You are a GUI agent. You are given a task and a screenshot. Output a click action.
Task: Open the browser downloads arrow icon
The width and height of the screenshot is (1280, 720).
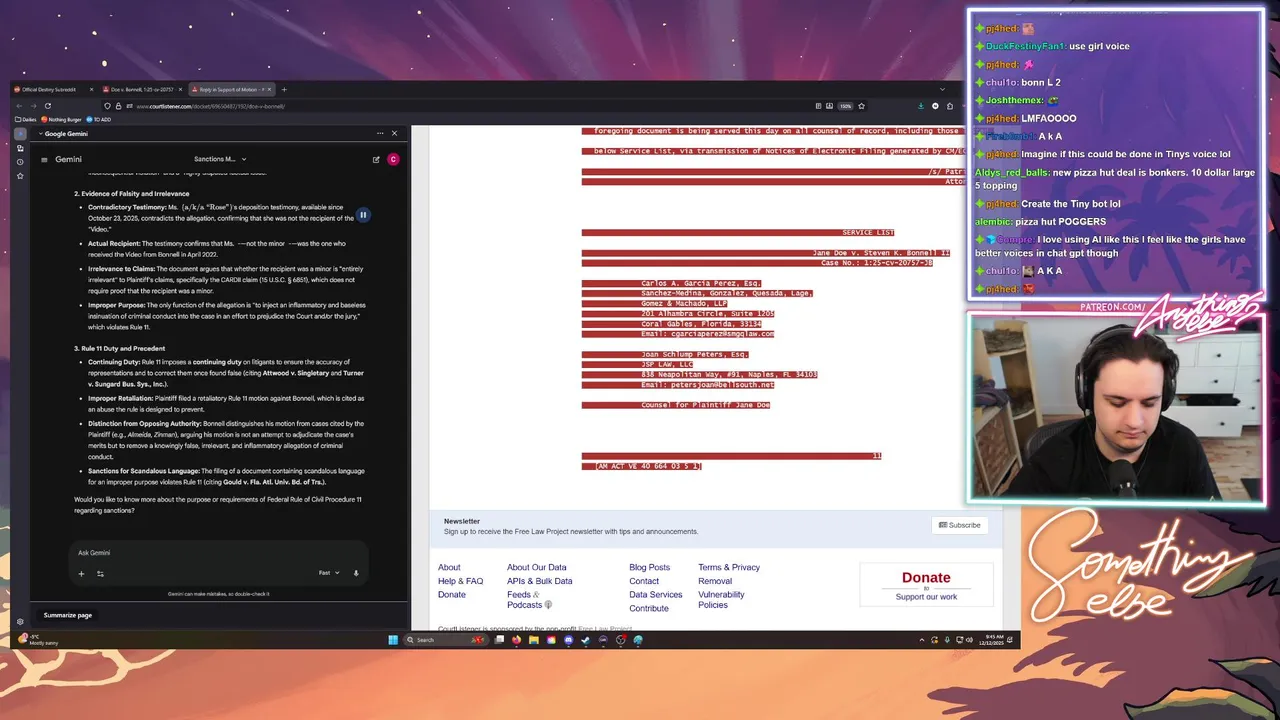pos(920,106)
